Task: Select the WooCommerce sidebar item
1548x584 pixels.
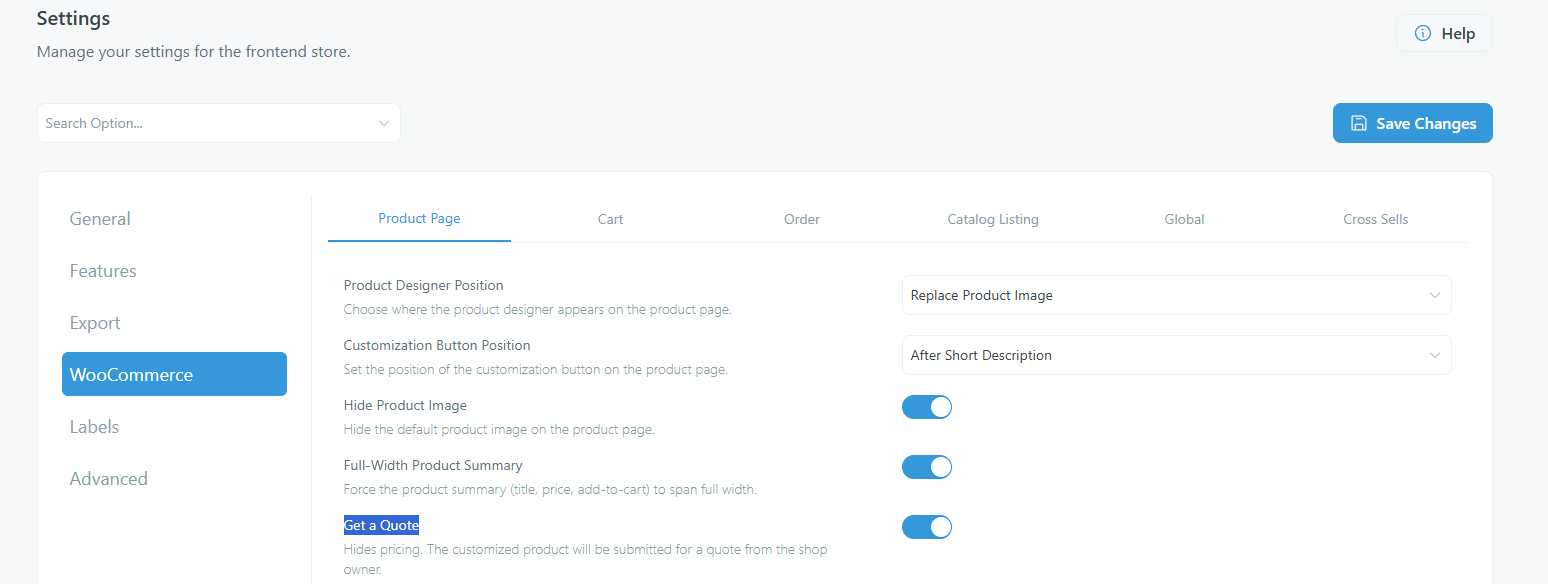Action: point(174,375)
